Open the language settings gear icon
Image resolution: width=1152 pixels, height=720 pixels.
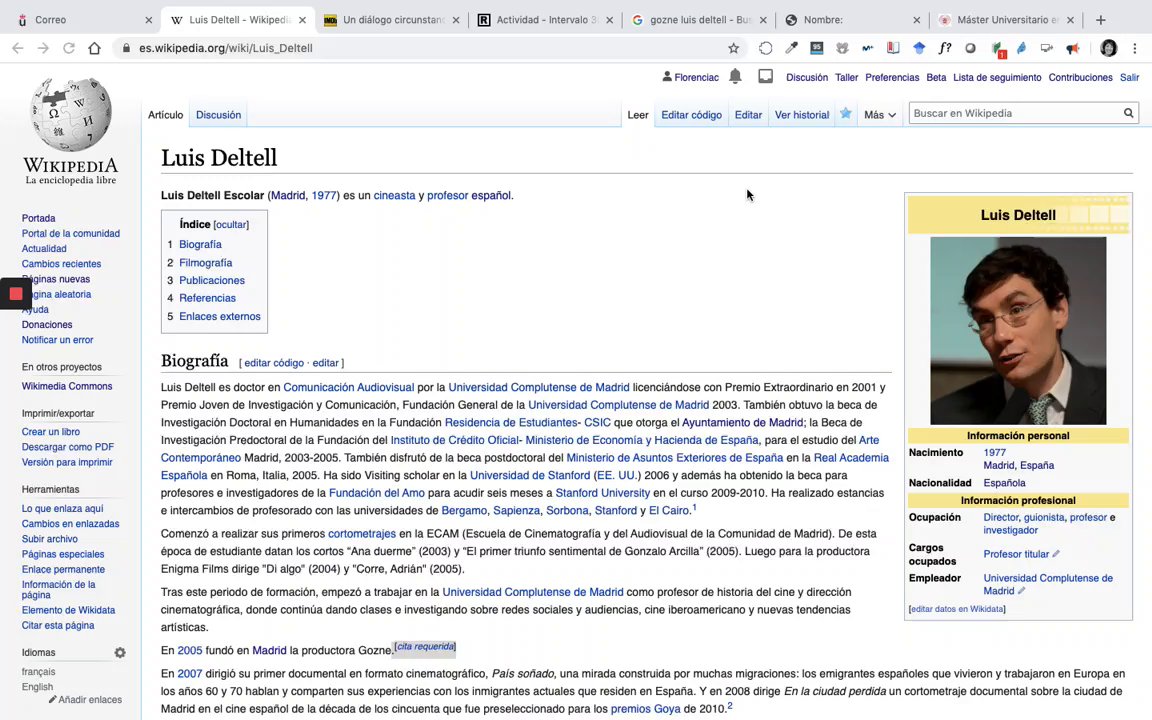click(120, 652)
